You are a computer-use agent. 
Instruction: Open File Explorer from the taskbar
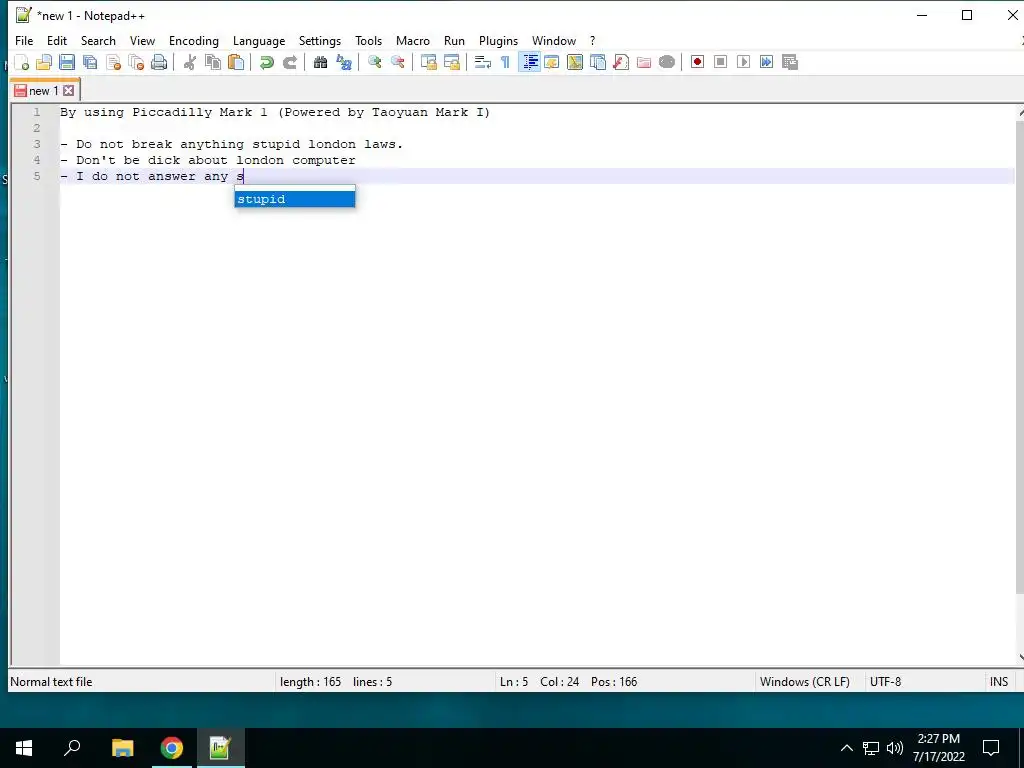122,748
